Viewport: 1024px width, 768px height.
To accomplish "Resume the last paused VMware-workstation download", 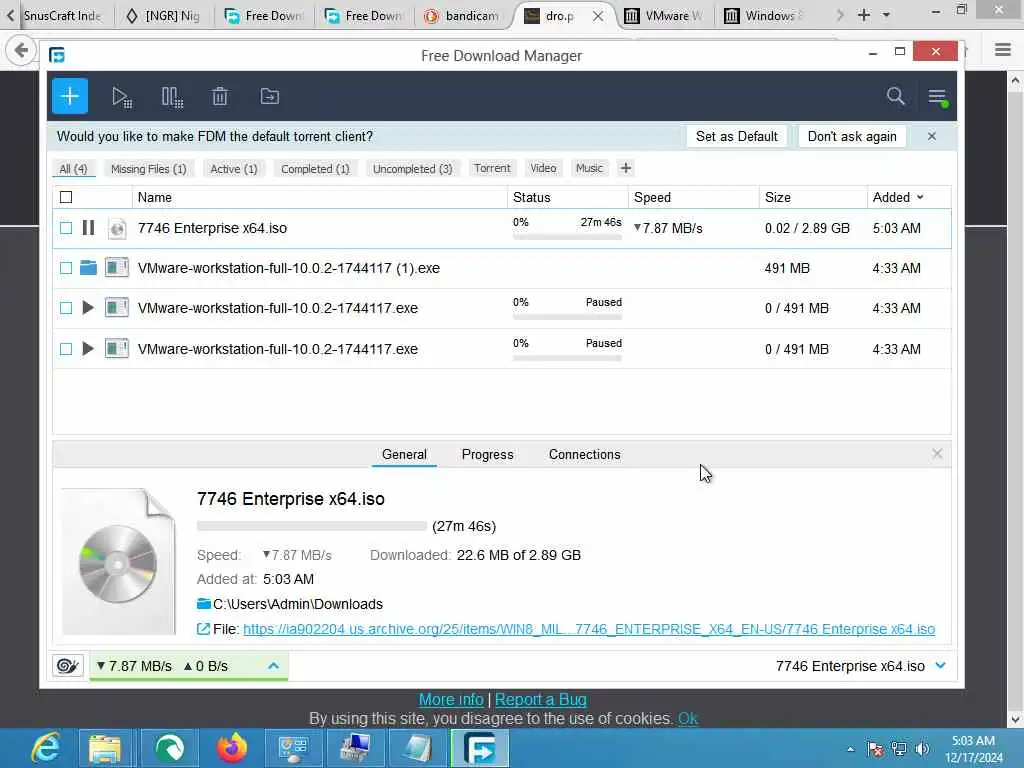I will click(x=88, y=349).
